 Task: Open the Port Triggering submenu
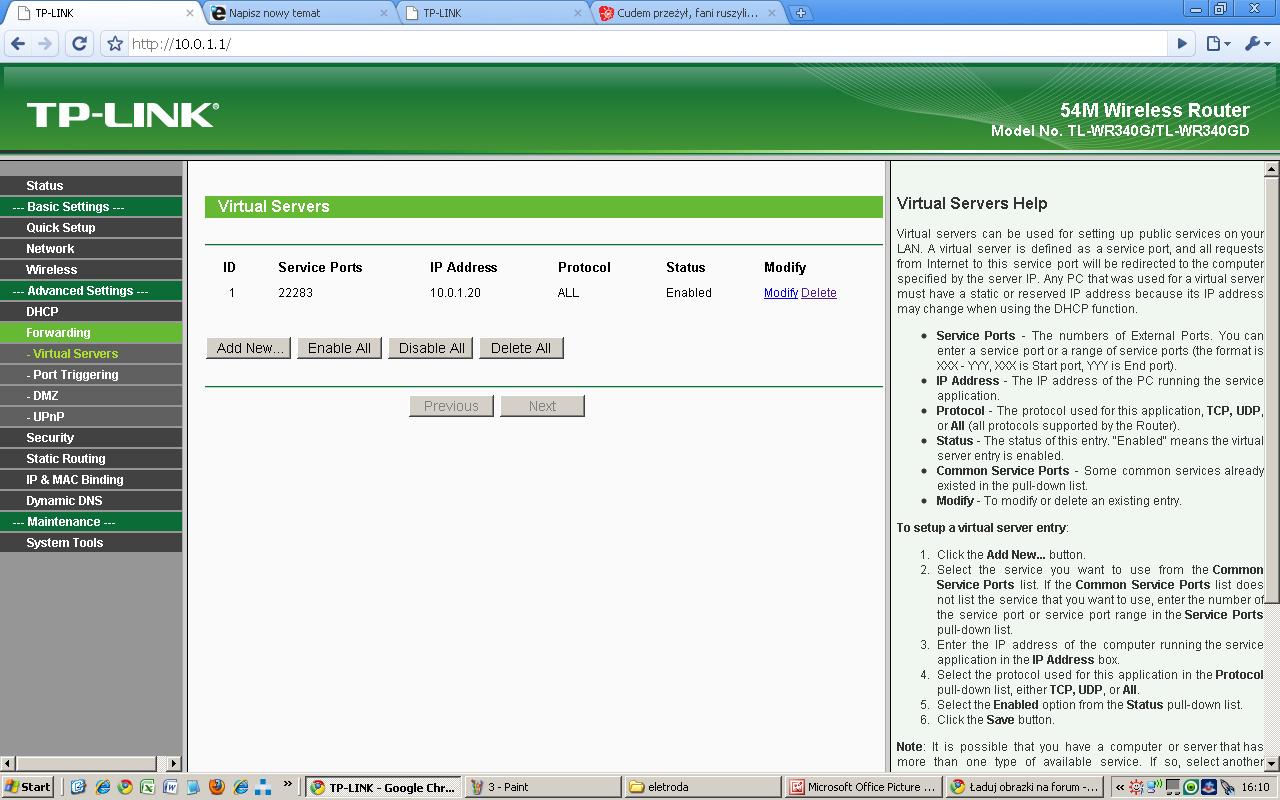tap(91, 374)
